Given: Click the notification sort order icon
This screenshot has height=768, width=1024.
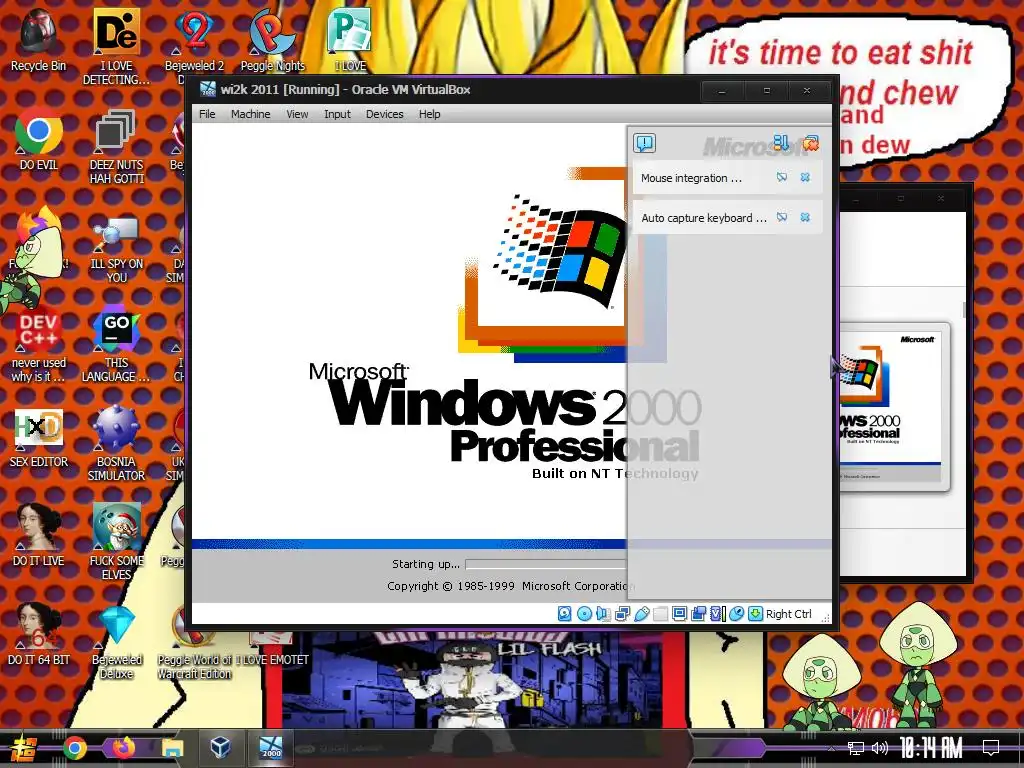Looking at the screenshot, I should click(x=781, y=142).
